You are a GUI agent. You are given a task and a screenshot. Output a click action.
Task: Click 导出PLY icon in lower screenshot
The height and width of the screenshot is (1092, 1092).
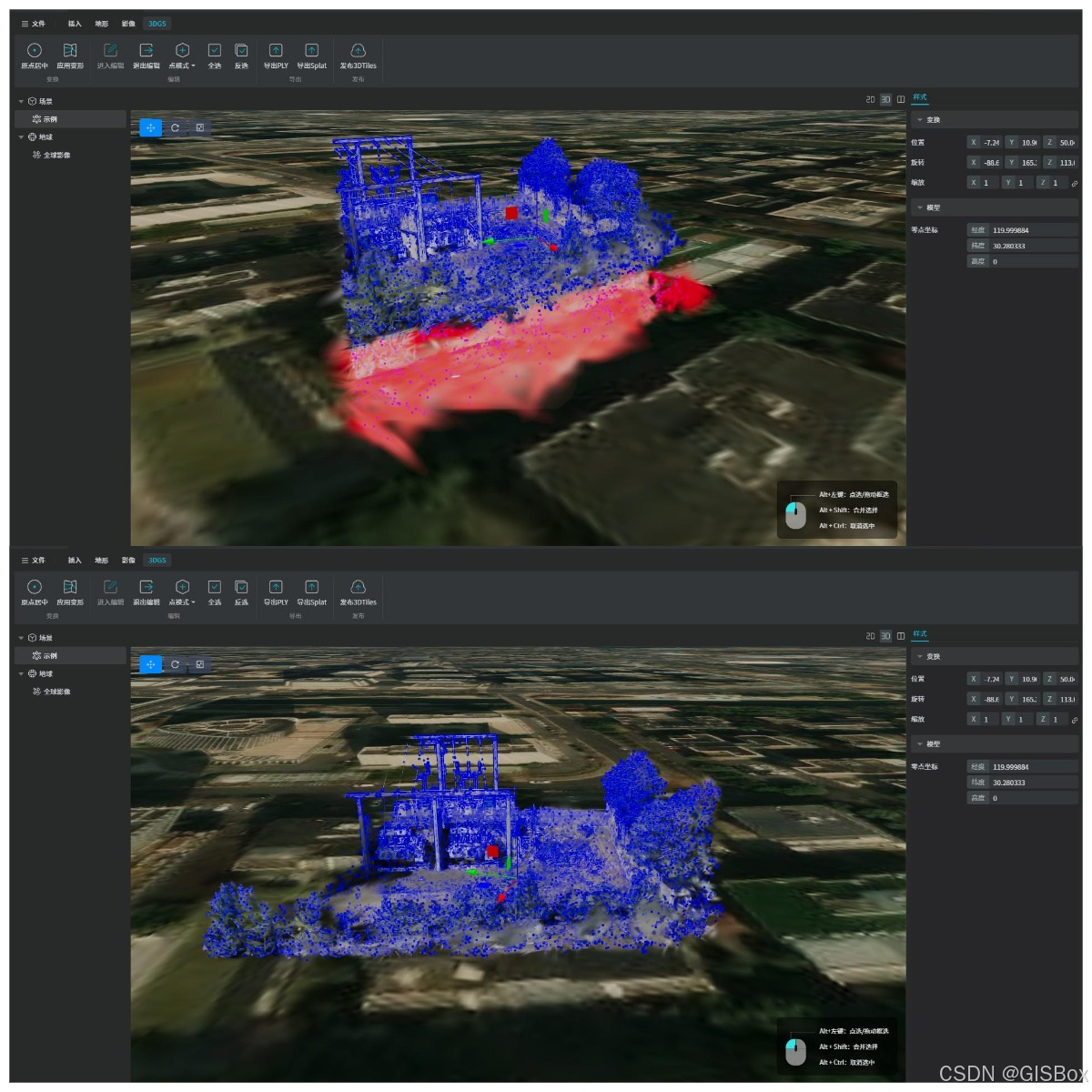click(x=276, y=587)
